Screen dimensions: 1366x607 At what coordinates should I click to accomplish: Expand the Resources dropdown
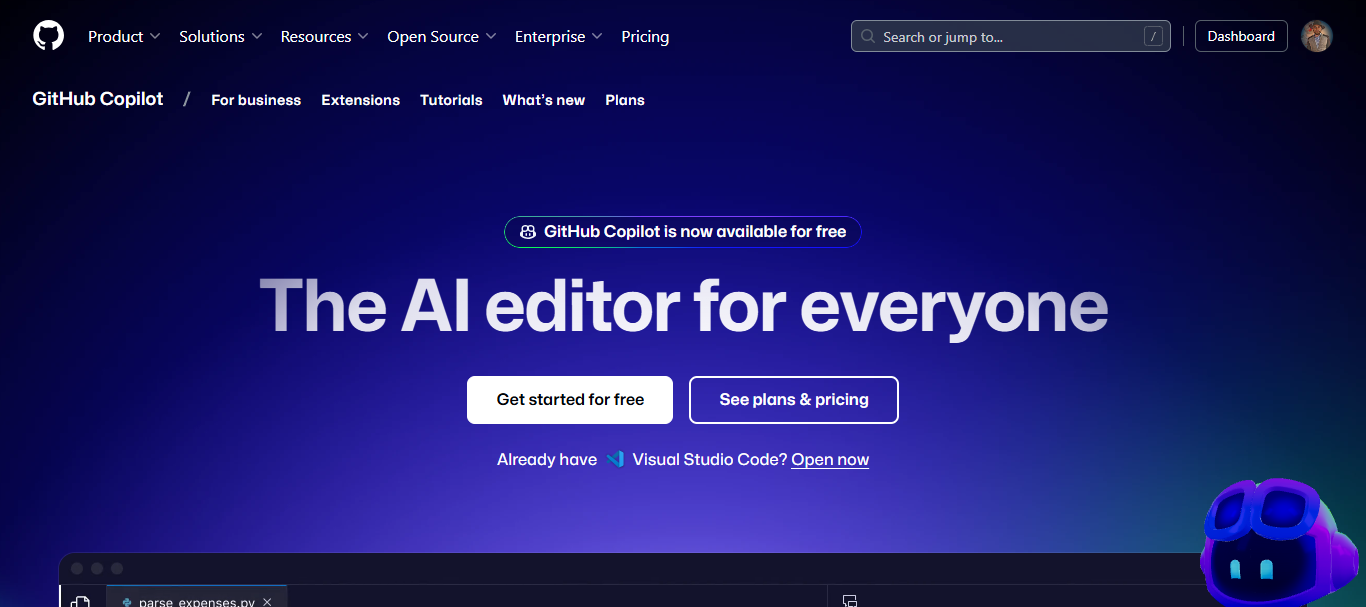(x=325, y=36)
